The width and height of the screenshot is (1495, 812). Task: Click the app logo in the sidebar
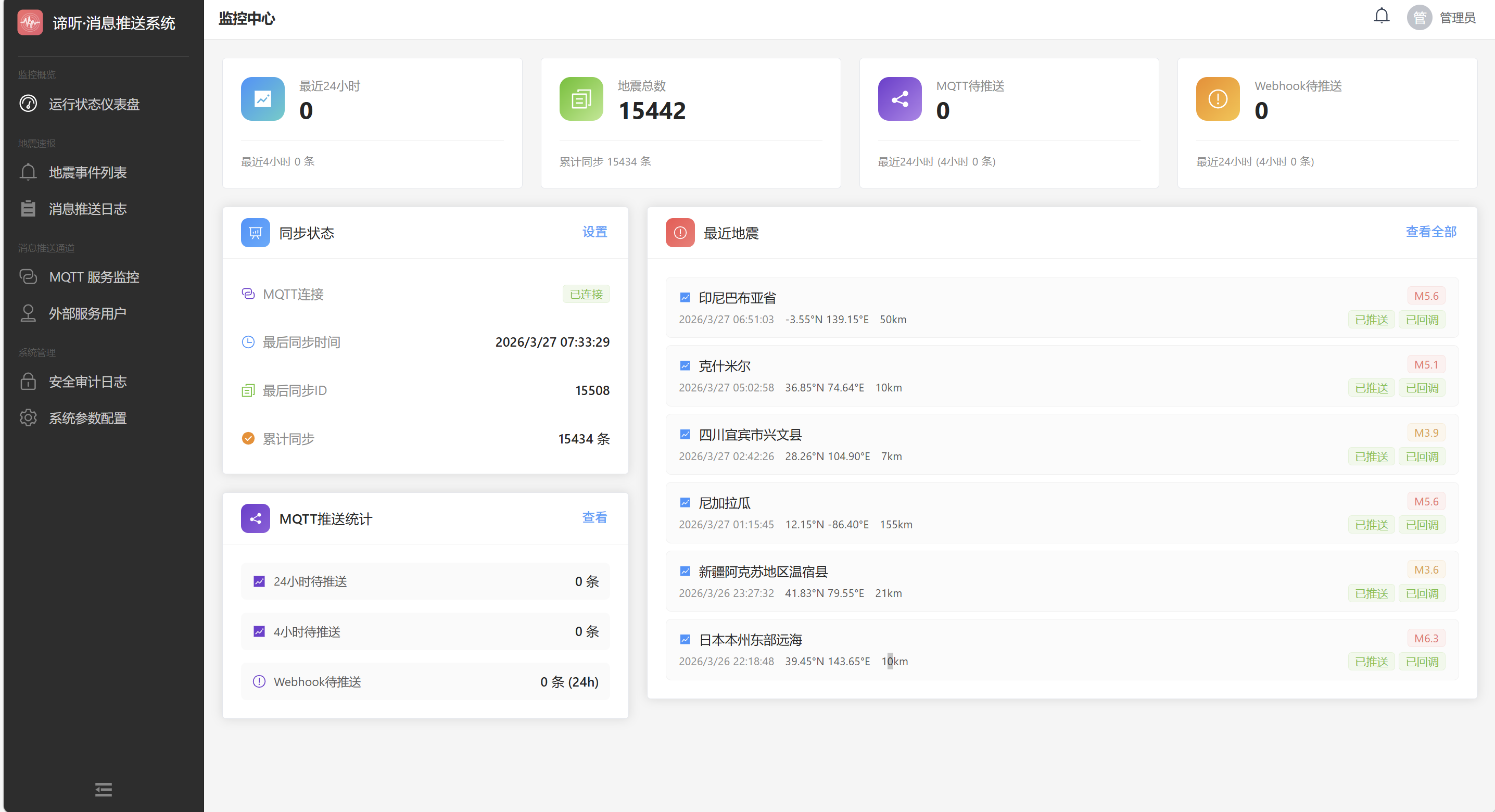click(30, 22)
